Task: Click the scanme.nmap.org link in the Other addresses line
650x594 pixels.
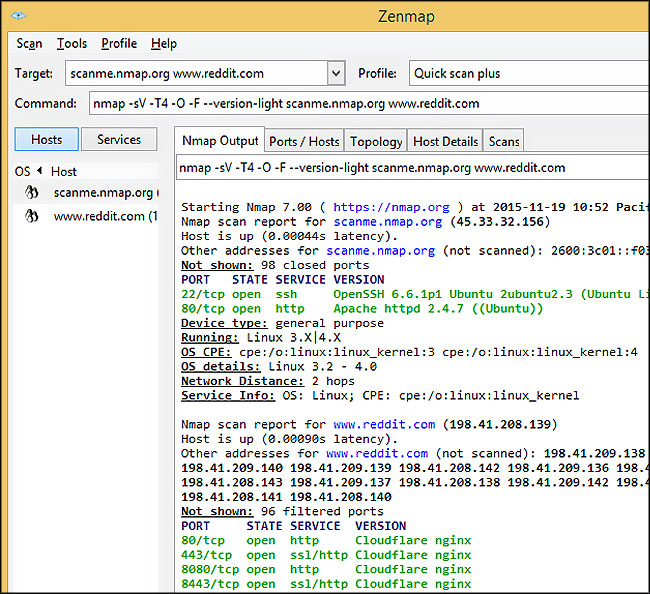Action: click(x=381, y=250)
